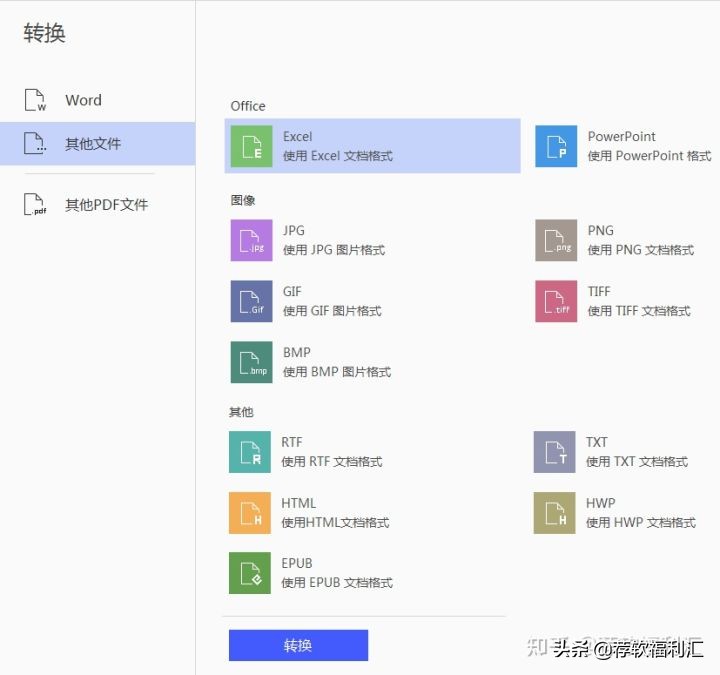Screen dimensions: 720x675
Task: Select the '使用 PNG 文档格式' text
Action: point(641,250)
